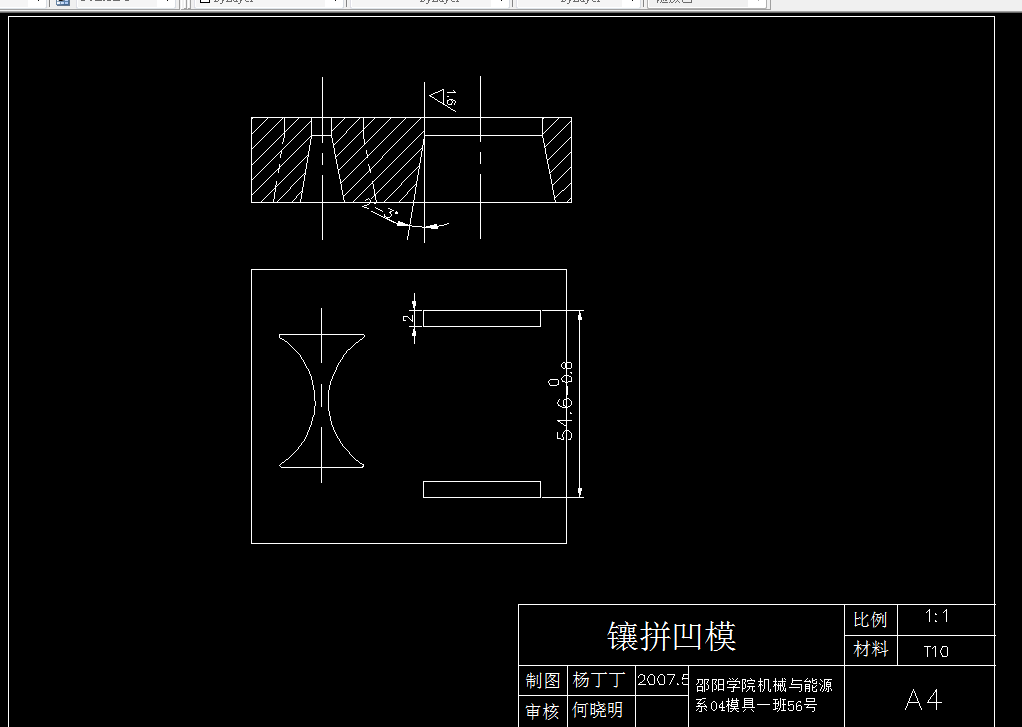
Task: Click the 材料 label cell
Action: point(871,649)
